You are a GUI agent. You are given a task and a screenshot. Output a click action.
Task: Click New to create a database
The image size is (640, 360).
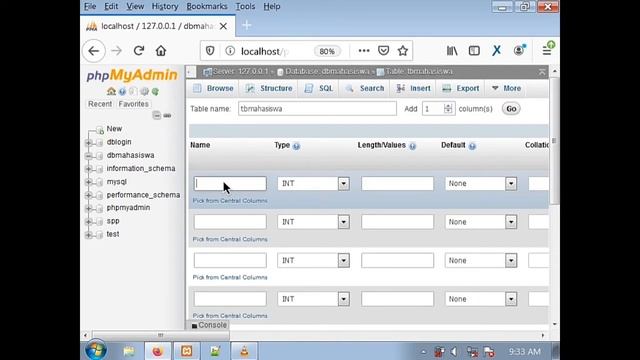pyautogui.click(x=114, y=129)
